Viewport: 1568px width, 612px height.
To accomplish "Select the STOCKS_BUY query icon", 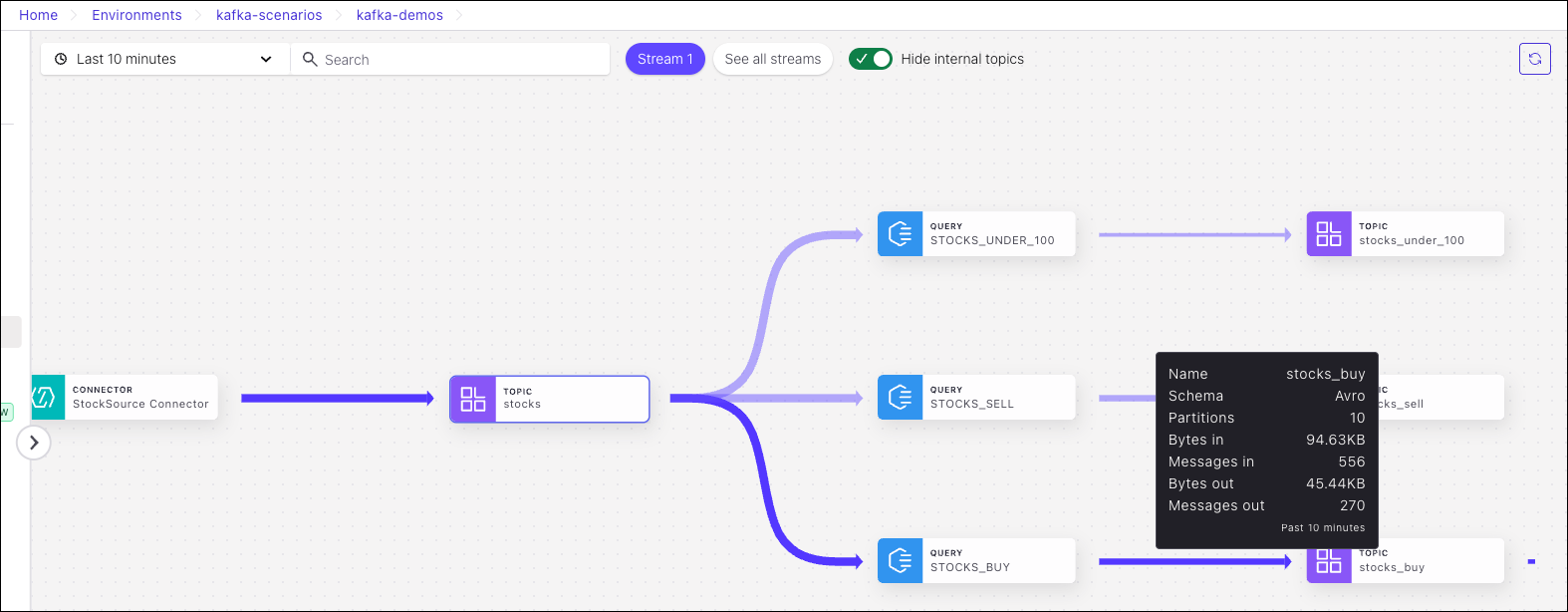I will 900,561.
